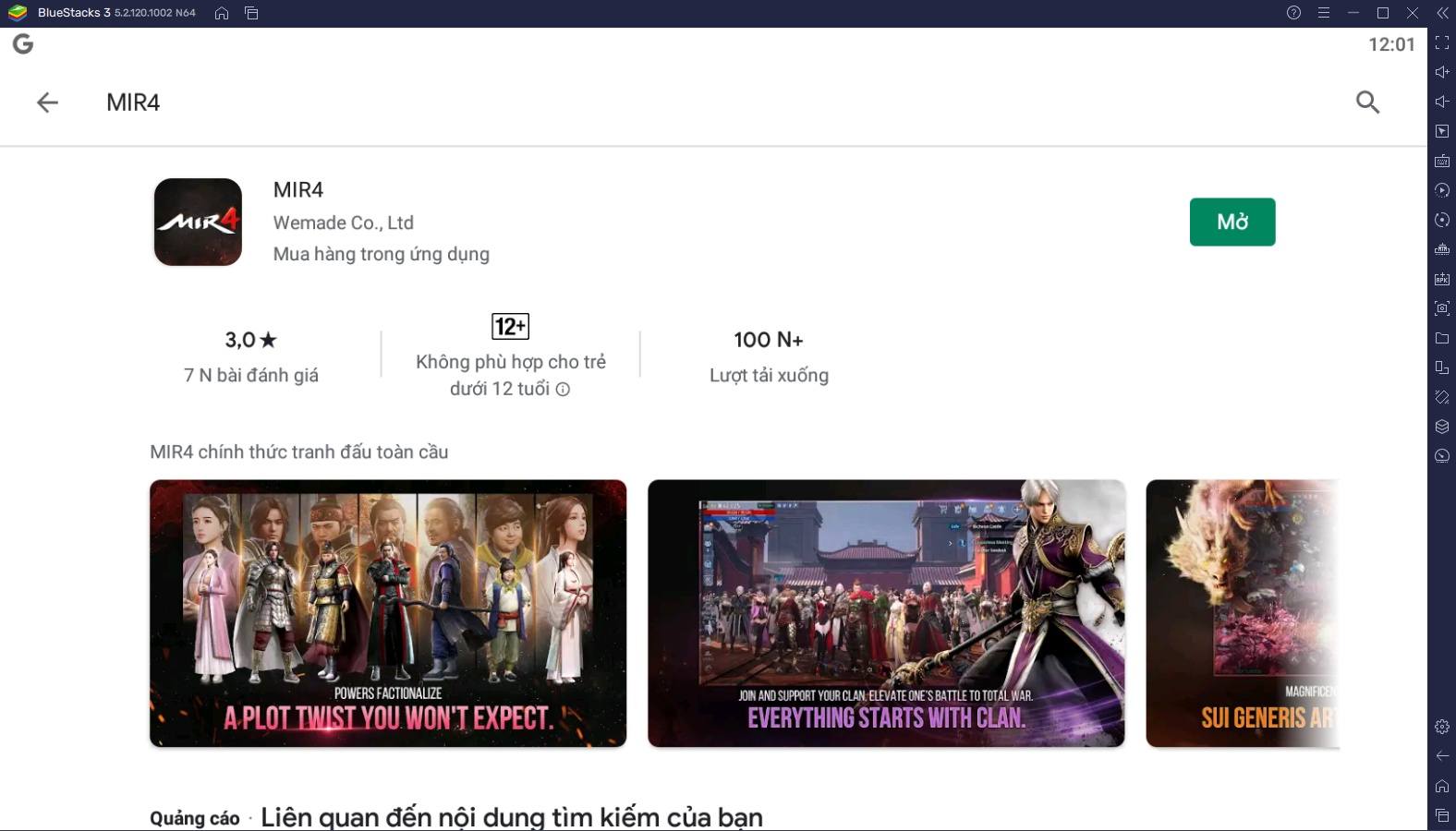The image size is (1456, 831).
Task: Go back with the arrow beside MIR4
Action: (x=47, y=102)
